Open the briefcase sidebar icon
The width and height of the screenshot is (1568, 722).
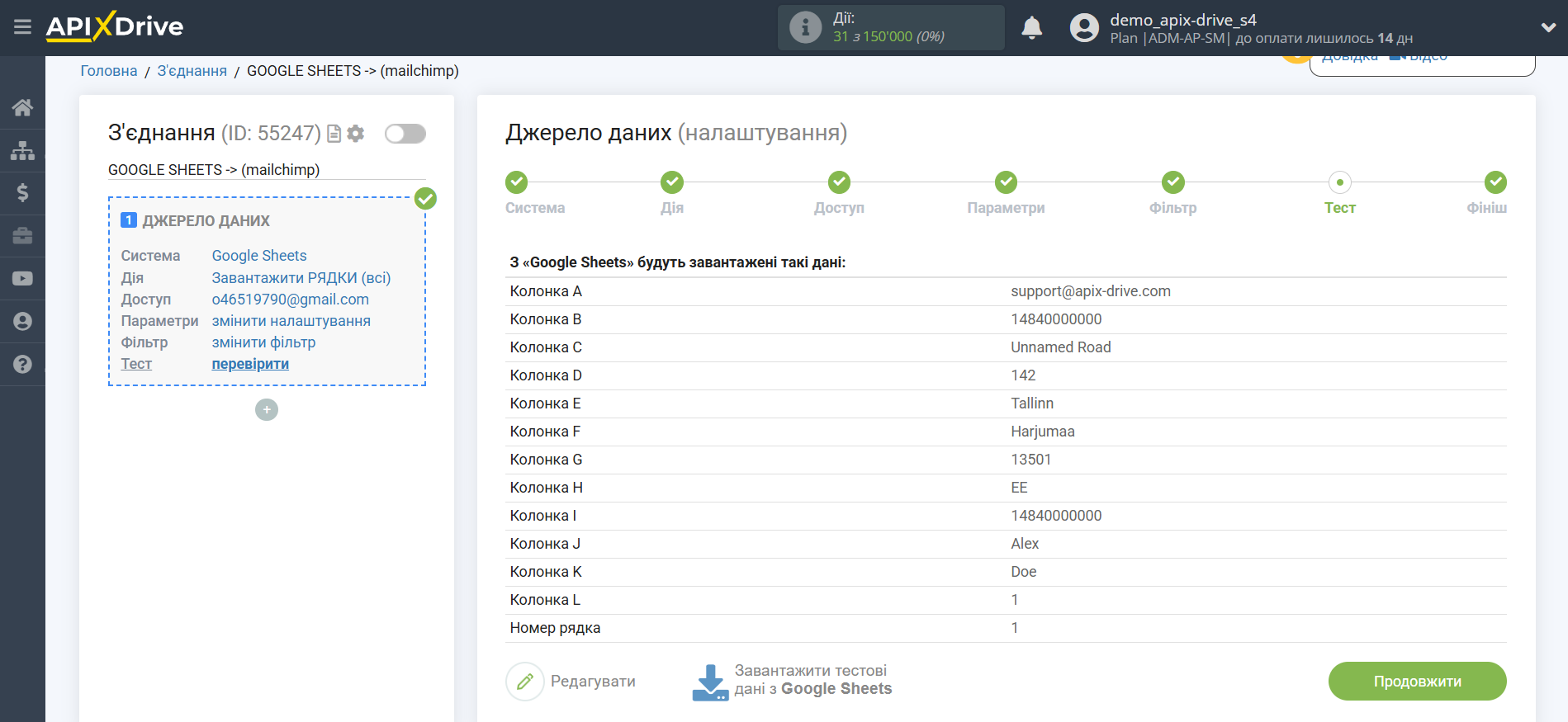[x=22, y=236]
